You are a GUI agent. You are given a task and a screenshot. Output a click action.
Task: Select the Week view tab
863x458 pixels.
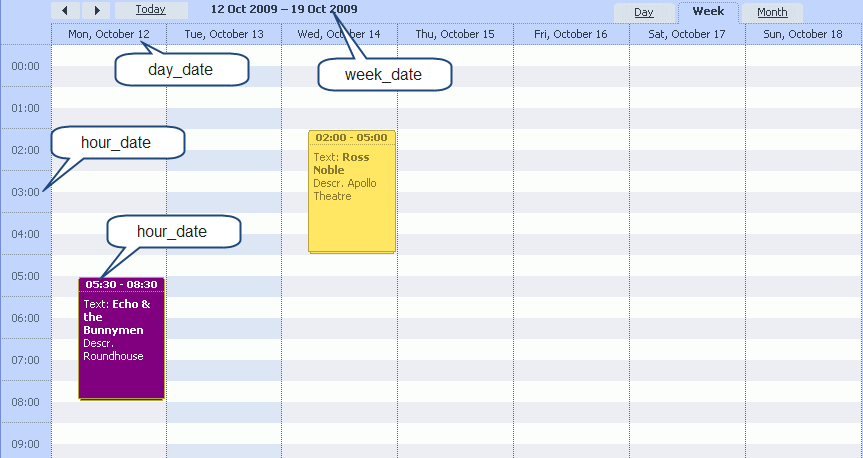coord(708,12)
